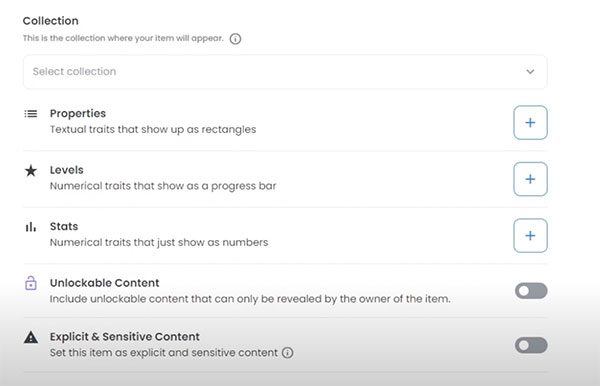The height and width of the screenshot is (386, 600).
Task: Click the Properties list icon
Action: pyautogui.click(x=31, y=114)
